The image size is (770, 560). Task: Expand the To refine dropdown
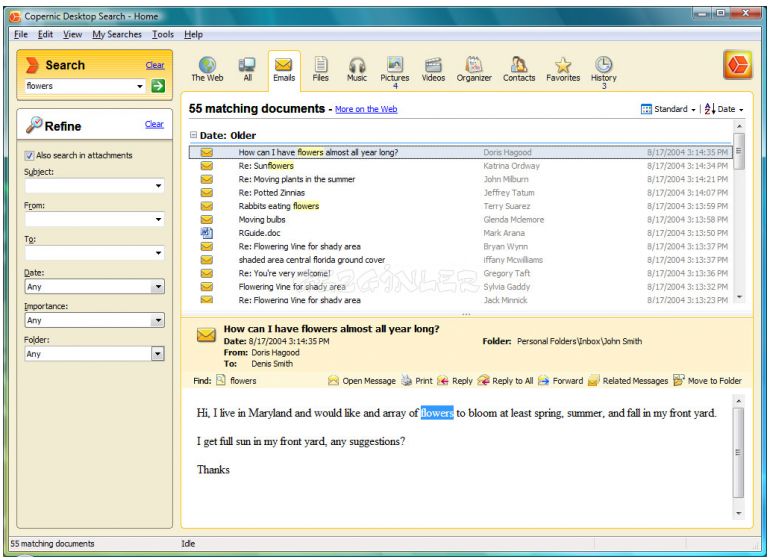click(x=158, y=253)
